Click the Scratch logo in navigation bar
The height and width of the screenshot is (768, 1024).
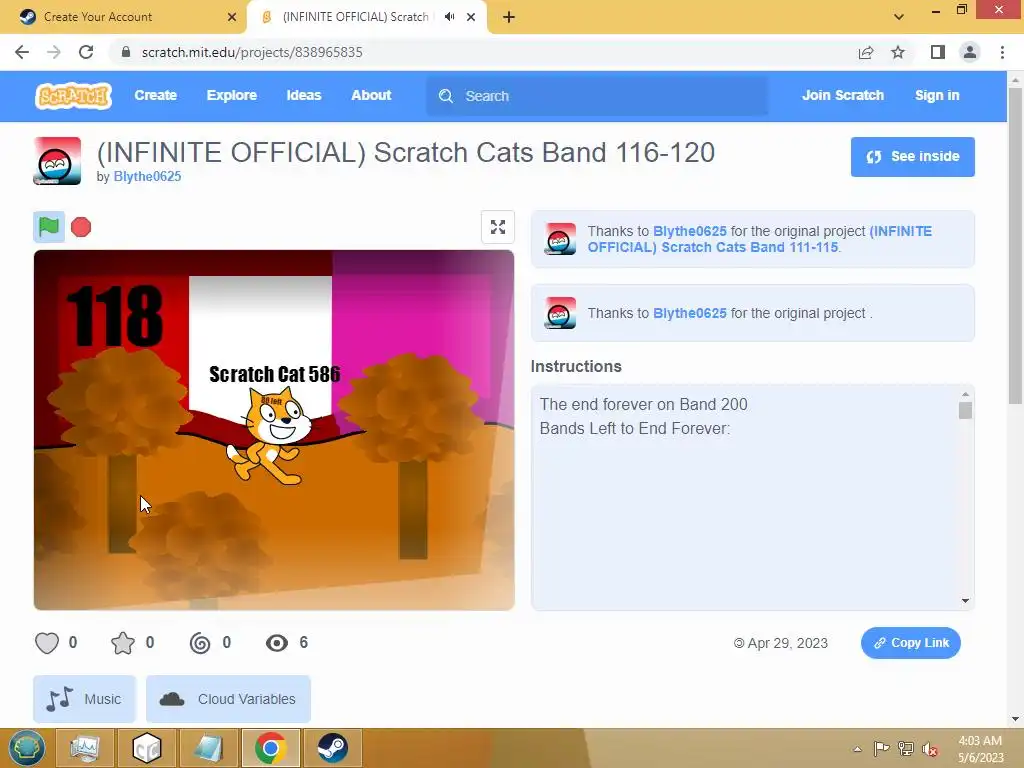(x=73, y=96)
